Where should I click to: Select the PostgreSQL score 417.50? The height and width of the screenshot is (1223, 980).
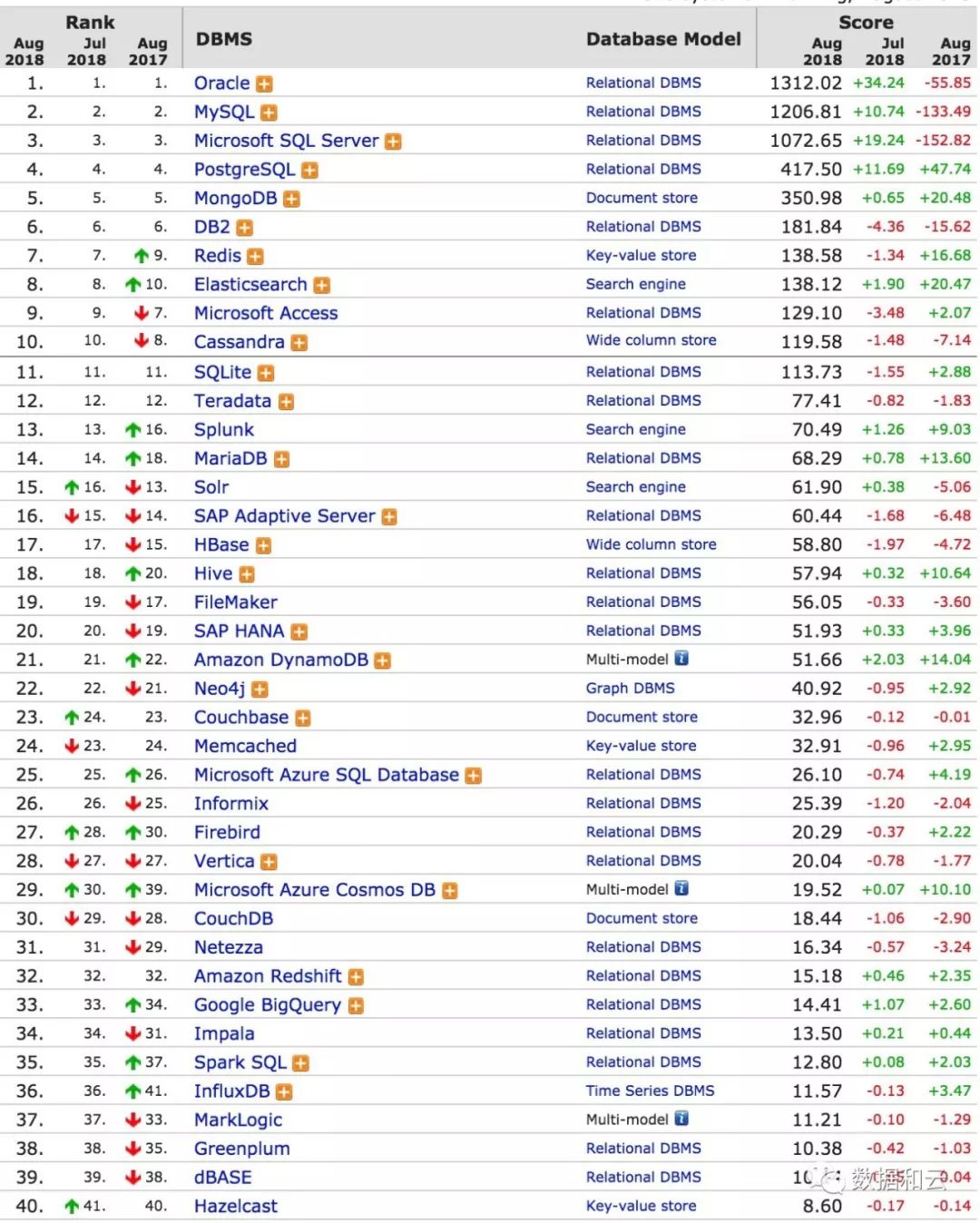811,170
